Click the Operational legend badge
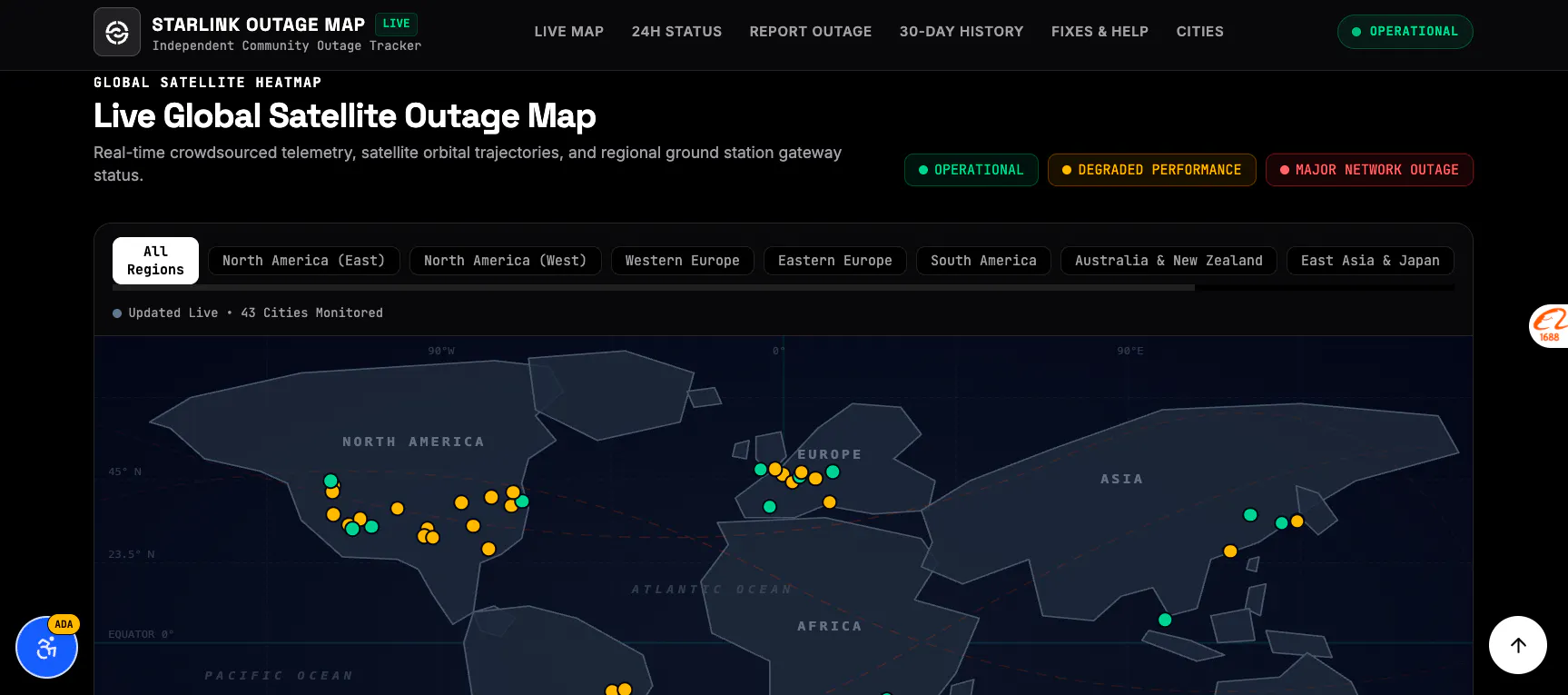 pos(971,170)
